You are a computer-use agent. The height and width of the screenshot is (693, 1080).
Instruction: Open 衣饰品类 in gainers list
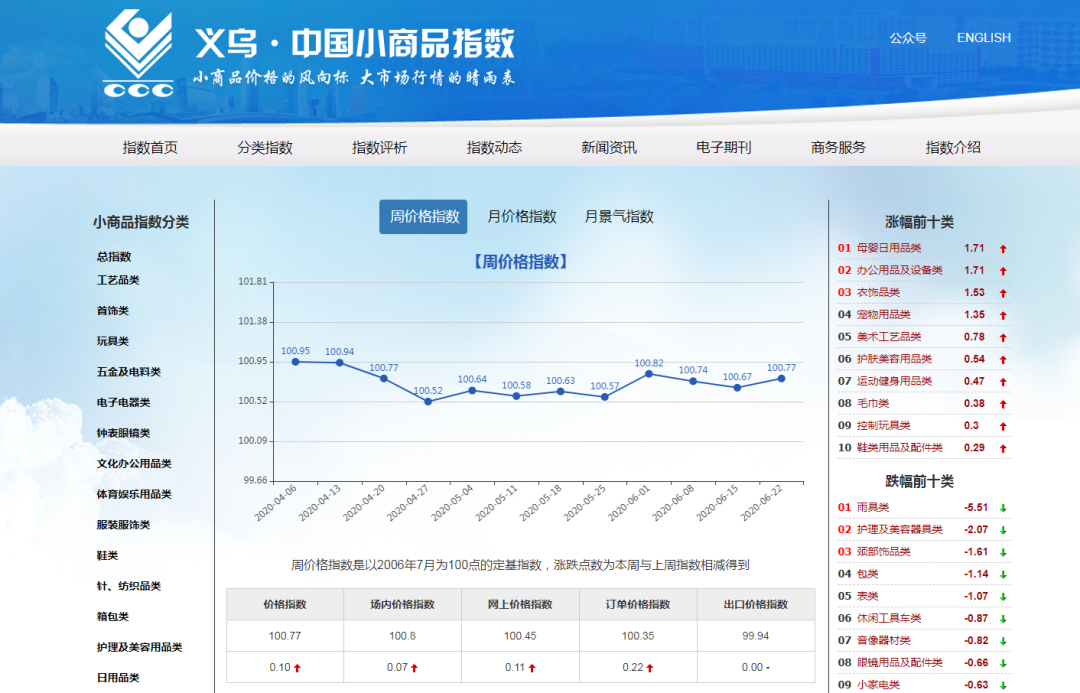878,293
